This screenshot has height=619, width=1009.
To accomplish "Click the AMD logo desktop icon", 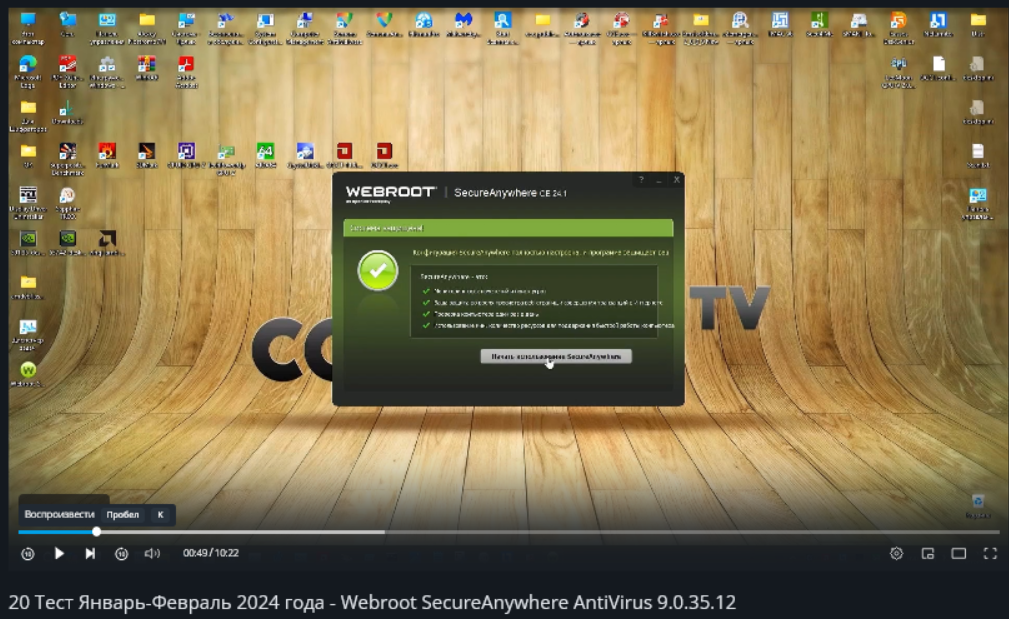I will pos(107,239).
